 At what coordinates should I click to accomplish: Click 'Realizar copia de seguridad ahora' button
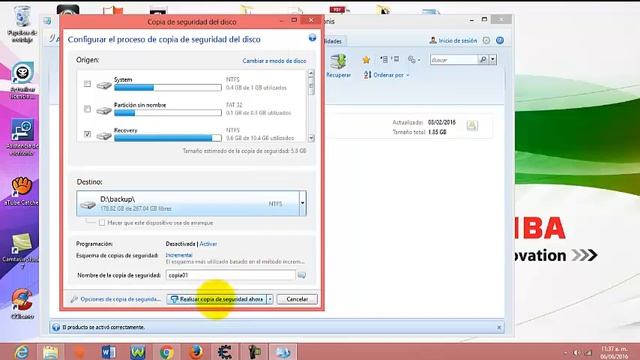coord(216,299)
